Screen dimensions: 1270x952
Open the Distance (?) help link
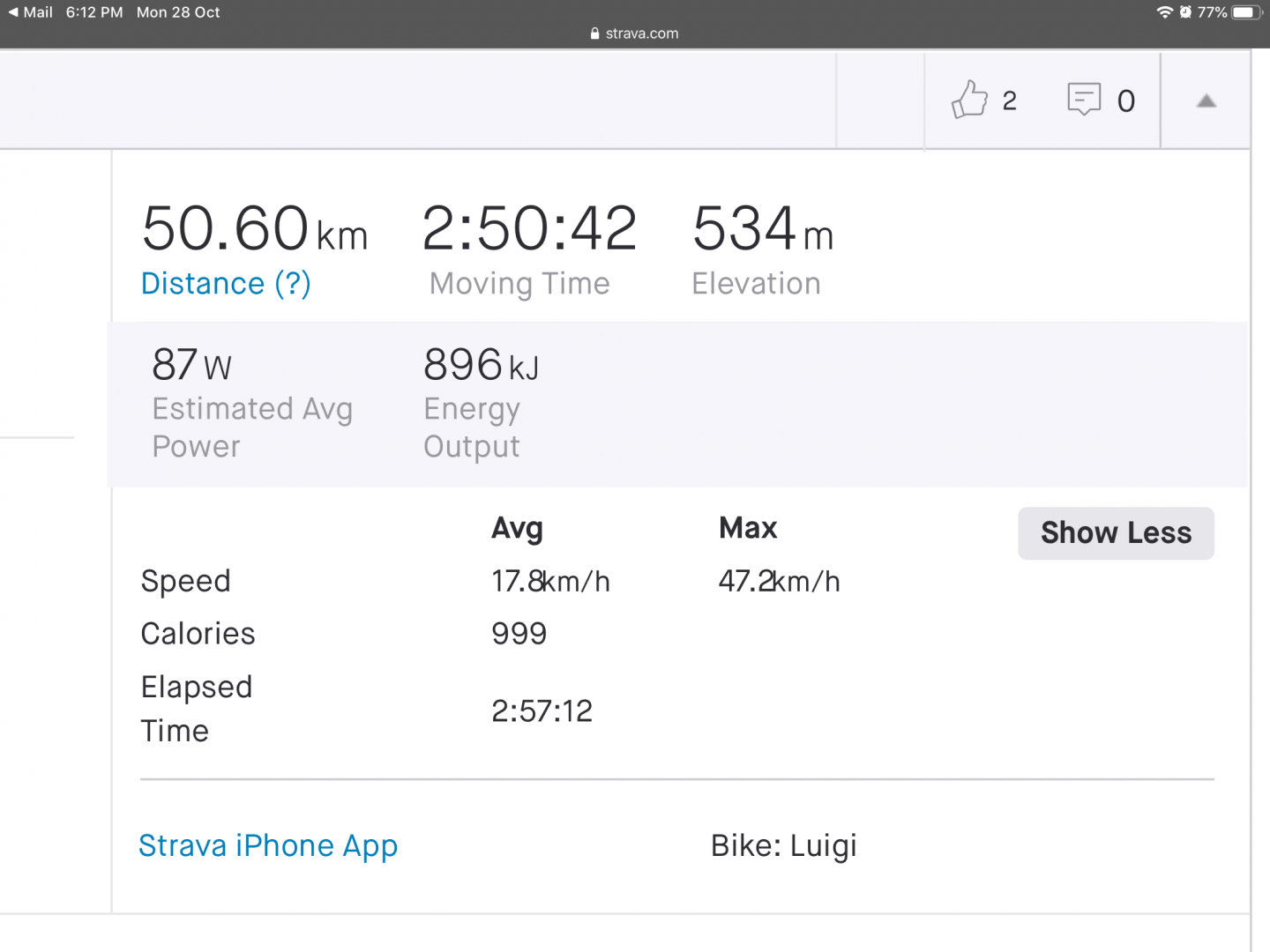(226, 284)
